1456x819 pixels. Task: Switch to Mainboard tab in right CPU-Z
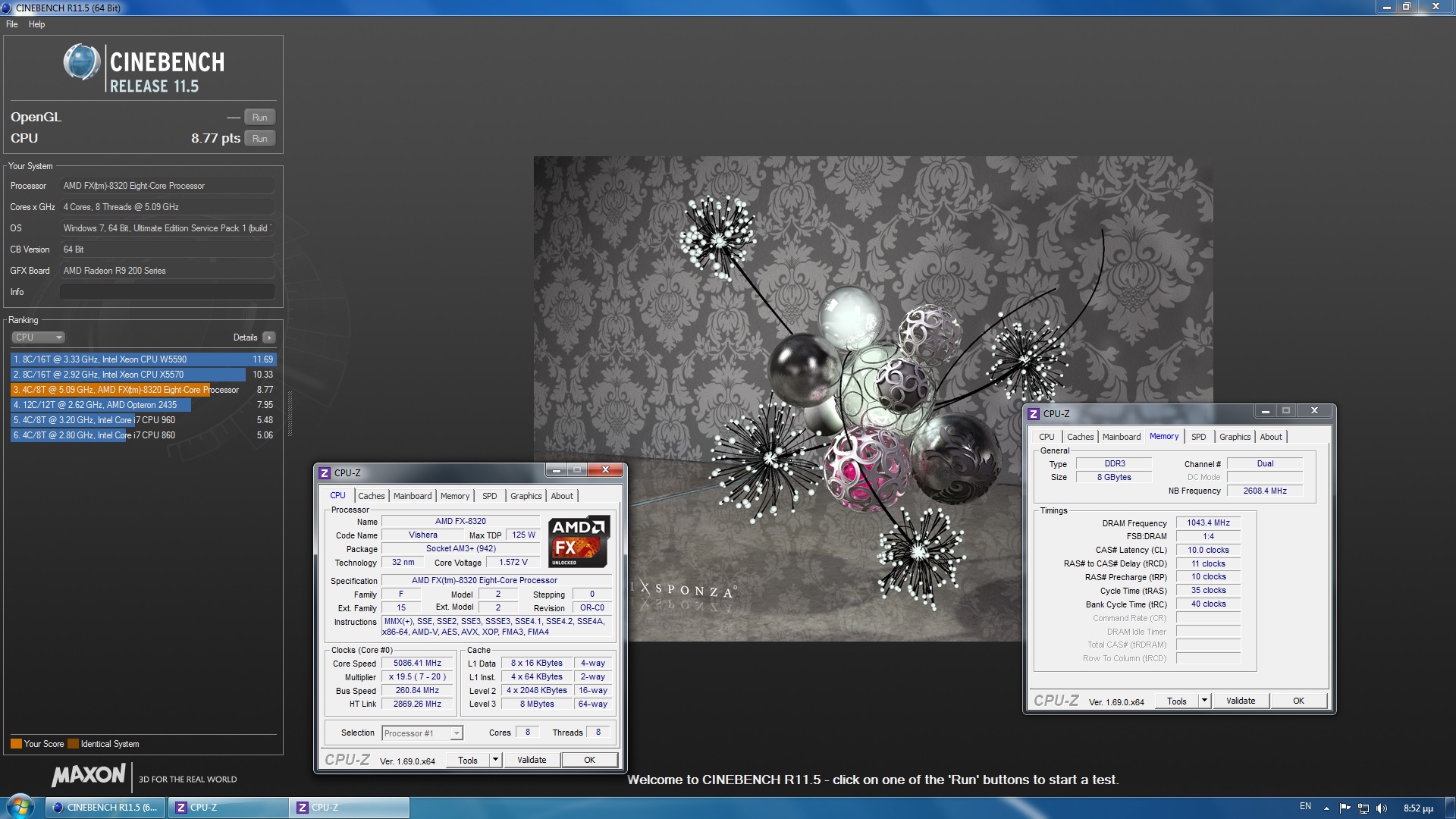1122,437
